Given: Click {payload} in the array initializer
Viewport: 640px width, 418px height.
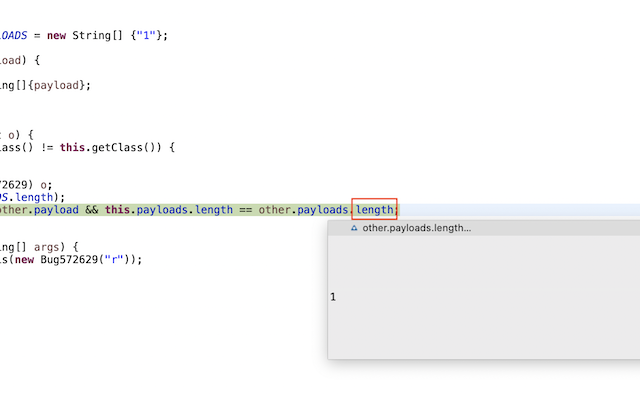Looking at the screenshot, I should coord(56,85).
